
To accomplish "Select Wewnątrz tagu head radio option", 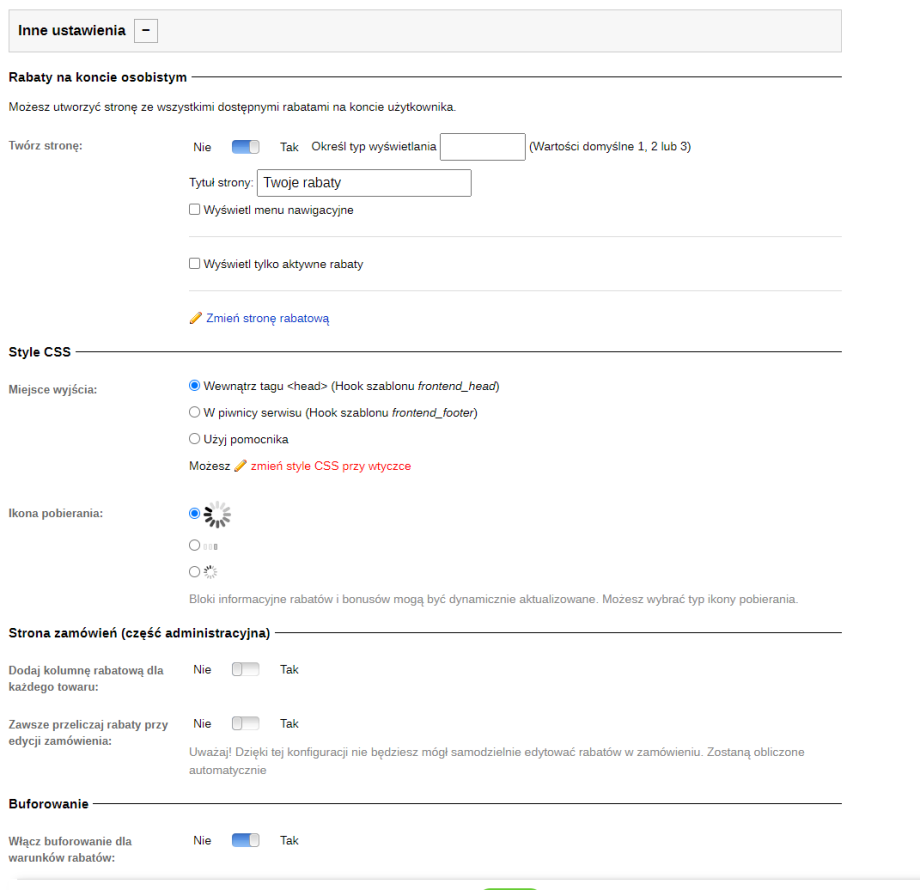I will pyautogui.click(x=195, y=386).
